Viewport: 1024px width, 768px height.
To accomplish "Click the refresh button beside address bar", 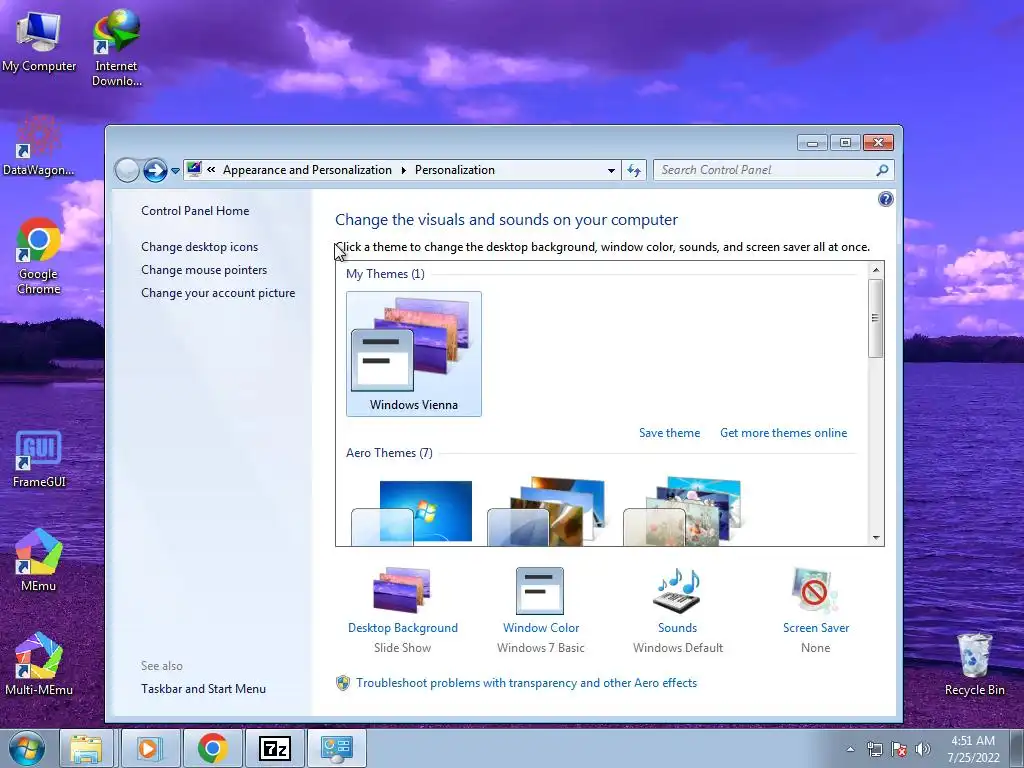I will click(x=633, y=170).
